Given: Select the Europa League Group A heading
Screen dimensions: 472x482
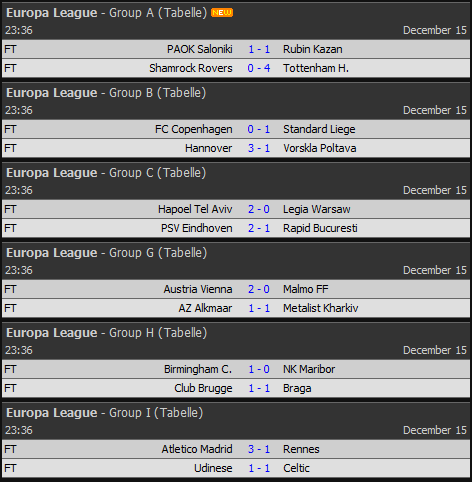Looking at the screenshot, I should (80, 13).
